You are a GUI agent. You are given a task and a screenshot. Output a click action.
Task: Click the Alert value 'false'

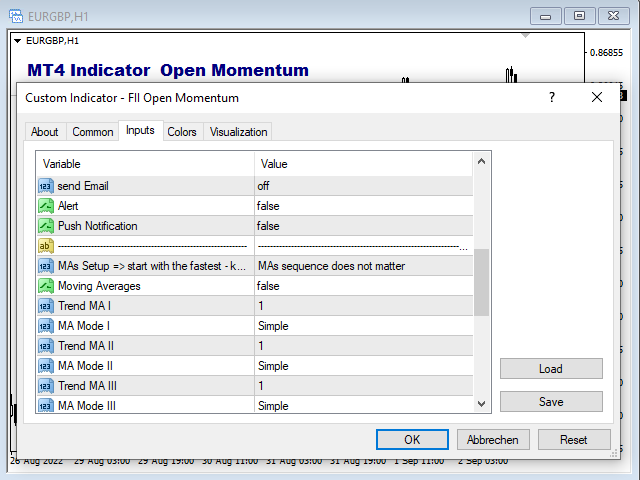(x=268, y=206)
